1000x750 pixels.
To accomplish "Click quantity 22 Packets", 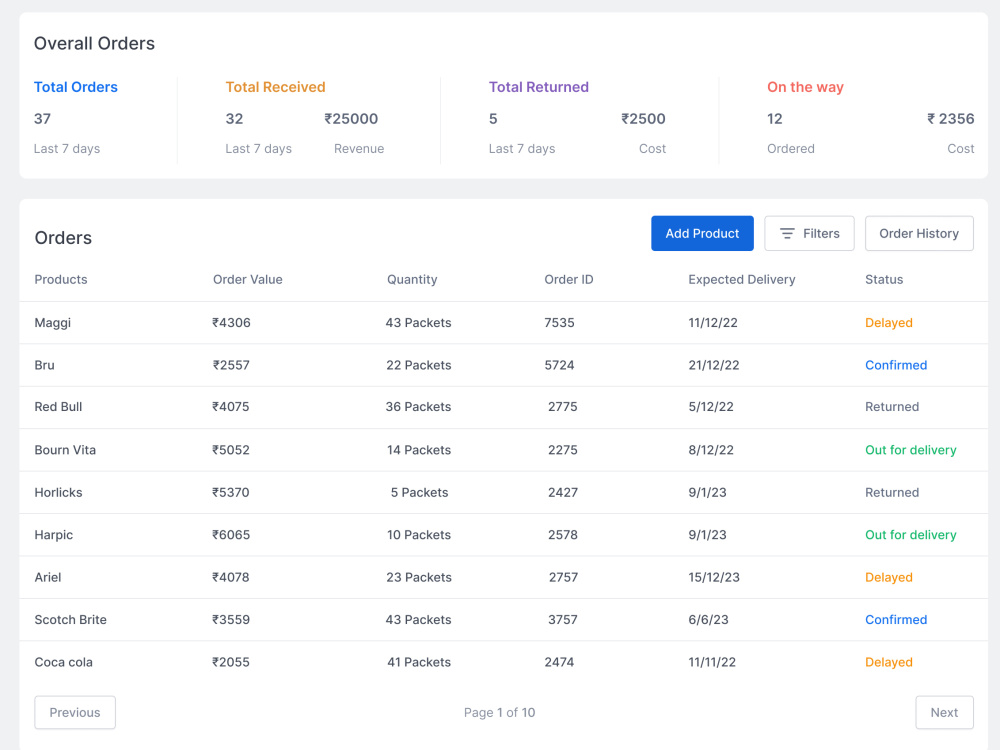I will tap(419, 365).
